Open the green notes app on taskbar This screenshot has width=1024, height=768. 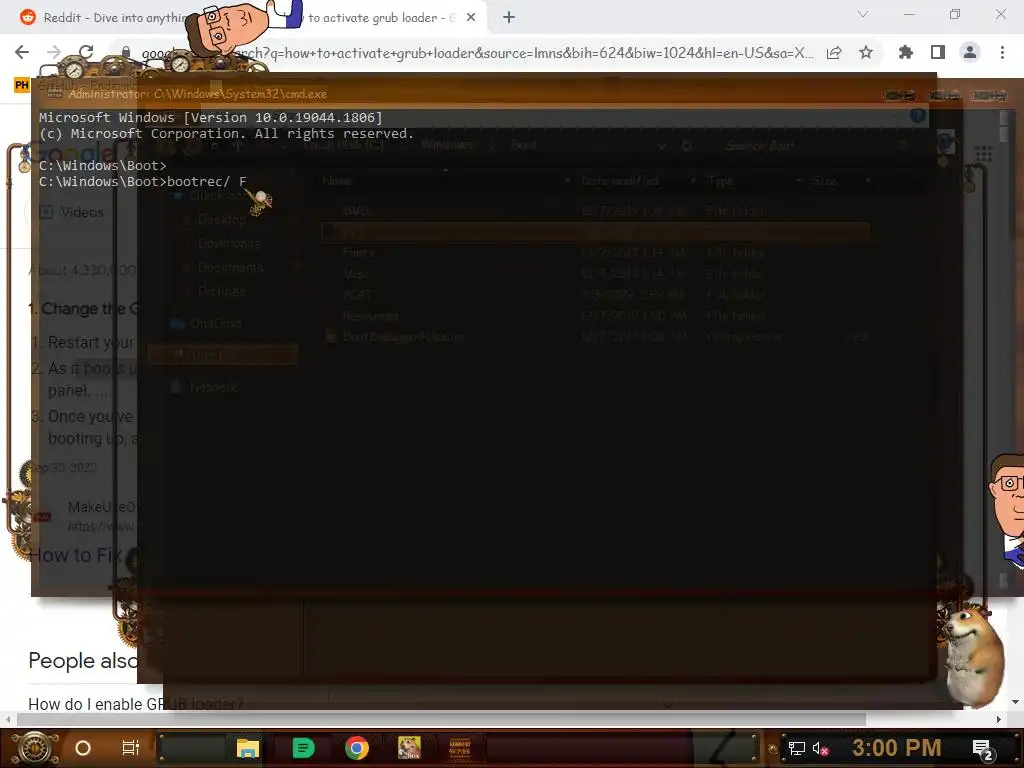point(302,748)
